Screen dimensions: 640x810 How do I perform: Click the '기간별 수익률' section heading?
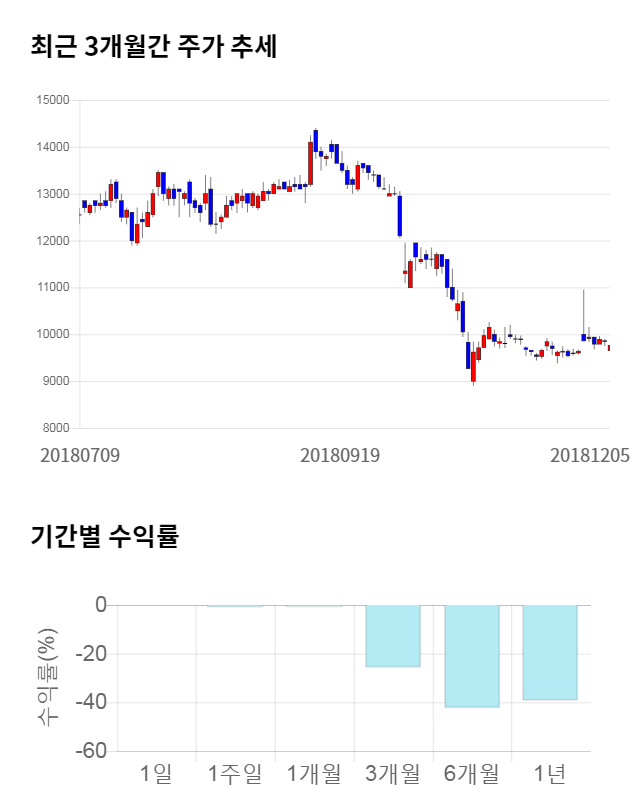[x=104, y=536]
